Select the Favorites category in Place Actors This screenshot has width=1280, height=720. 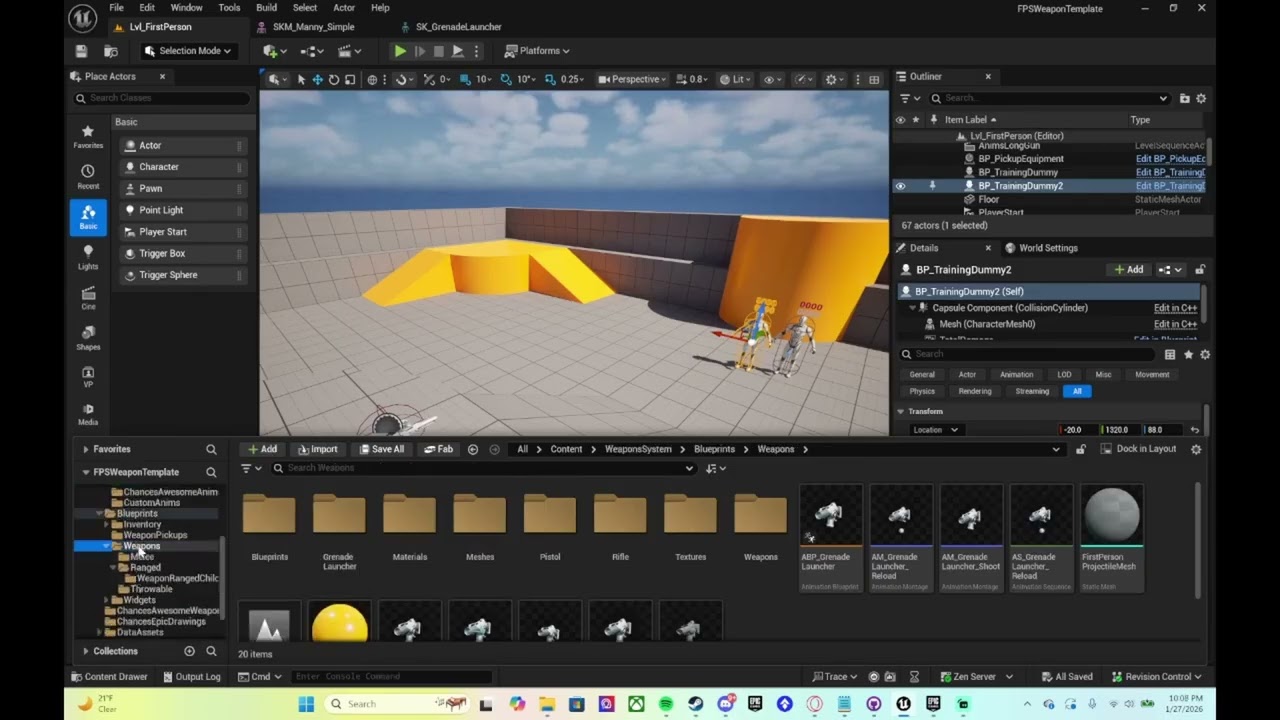pos(88,136)
